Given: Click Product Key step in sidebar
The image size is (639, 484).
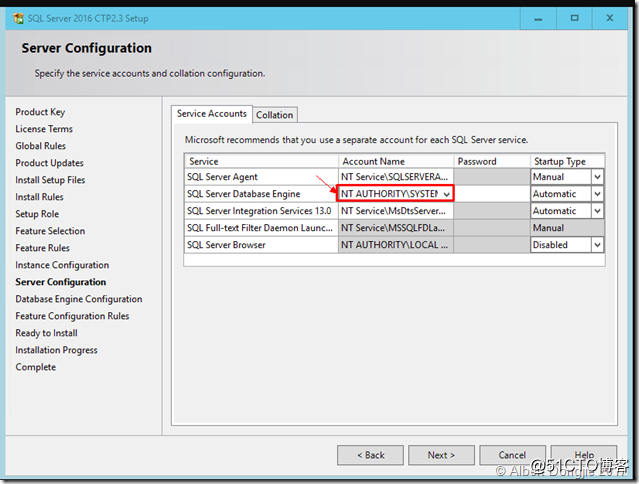Looking at the screenshot, I should click(40, 112).
